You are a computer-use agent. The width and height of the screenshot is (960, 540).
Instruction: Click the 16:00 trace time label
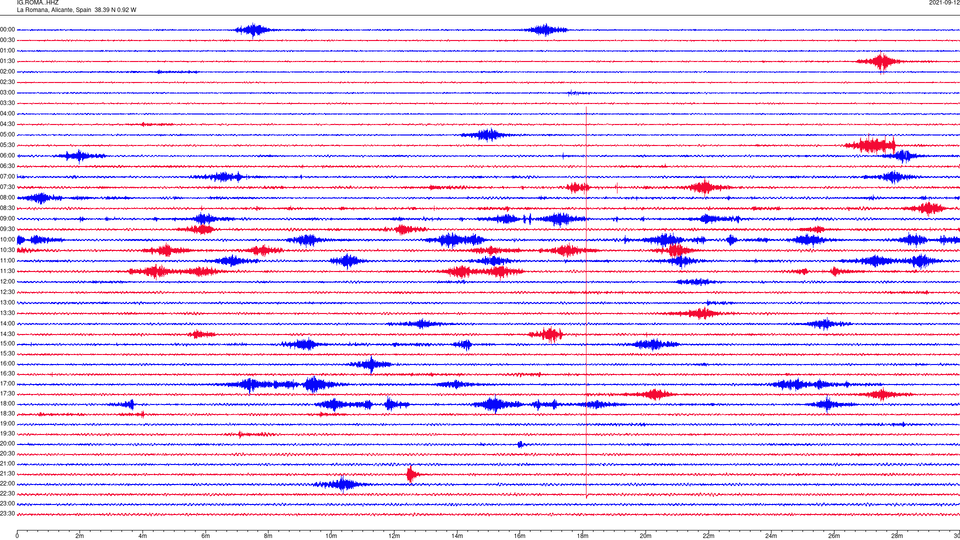tap(7, 364)
